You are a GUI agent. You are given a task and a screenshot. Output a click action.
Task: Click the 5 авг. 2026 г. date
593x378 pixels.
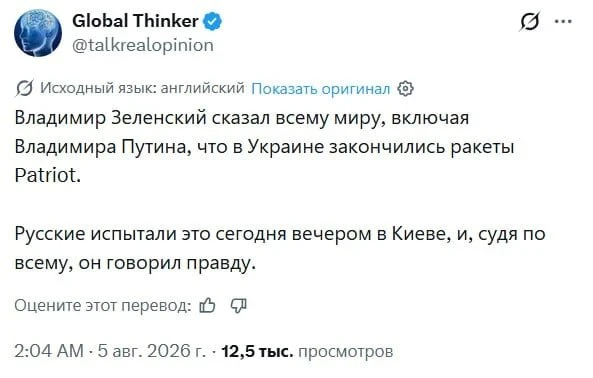152,351
